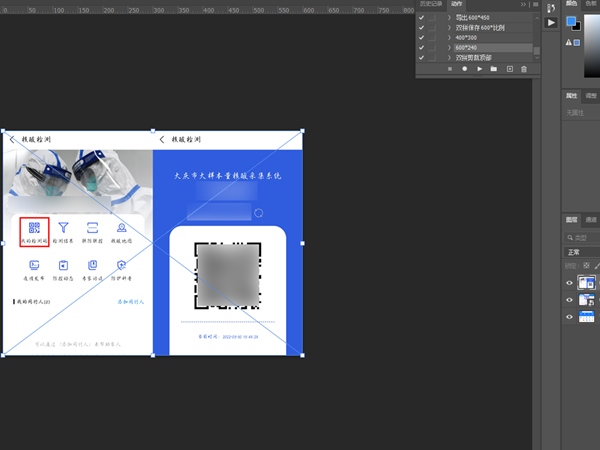Click the Actions list scrollbar thumb
The width and height of the screenshot is (600, 450).
click(536, 51)
